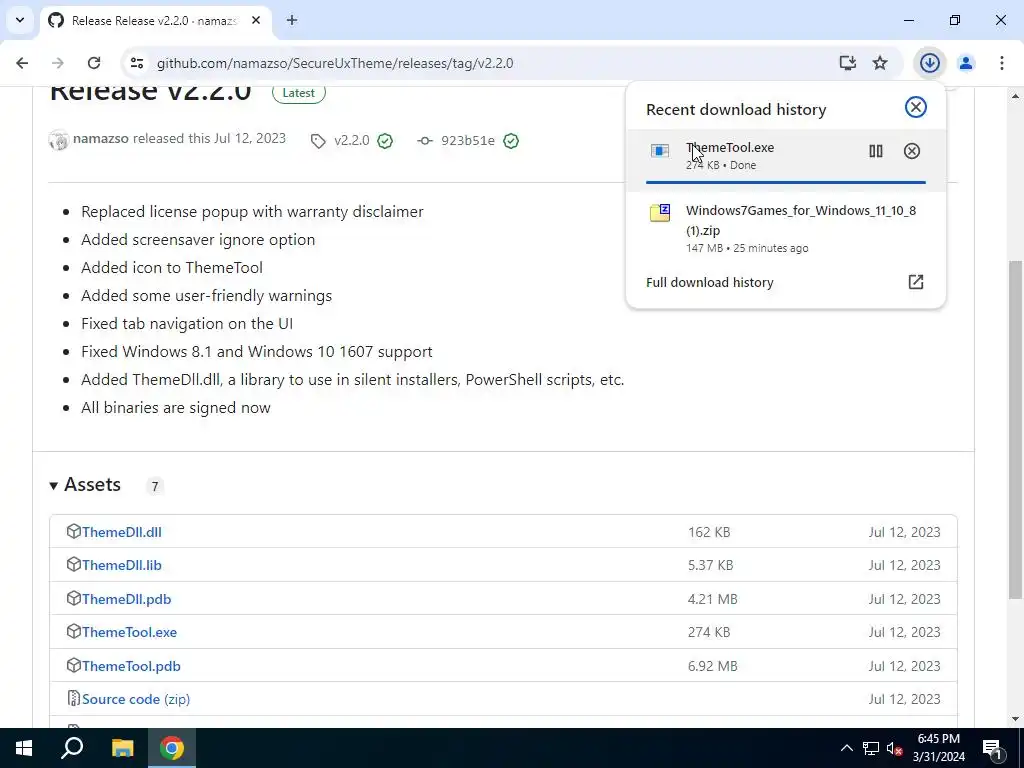Pause the ThemeTool.exe download
This screenshot has width=1024, height=768.
point(876,151)
